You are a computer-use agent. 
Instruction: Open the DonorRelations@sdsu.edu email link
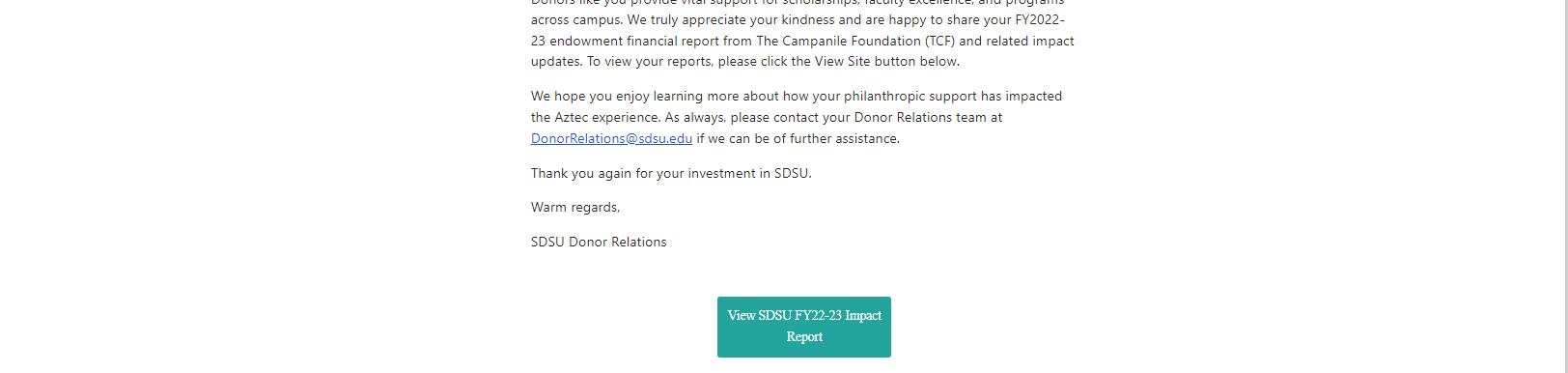click(611, 138)
